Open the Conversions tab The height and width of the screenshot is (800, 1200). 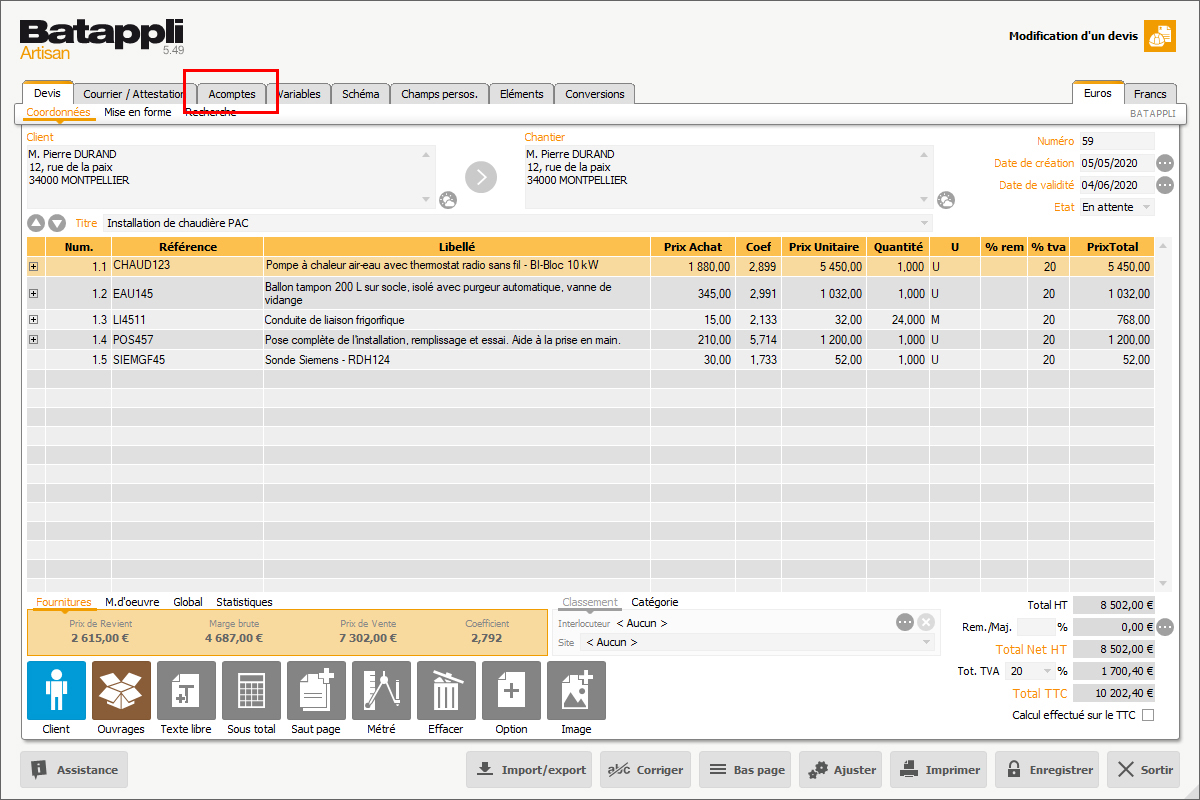click(x=594, y=94)
